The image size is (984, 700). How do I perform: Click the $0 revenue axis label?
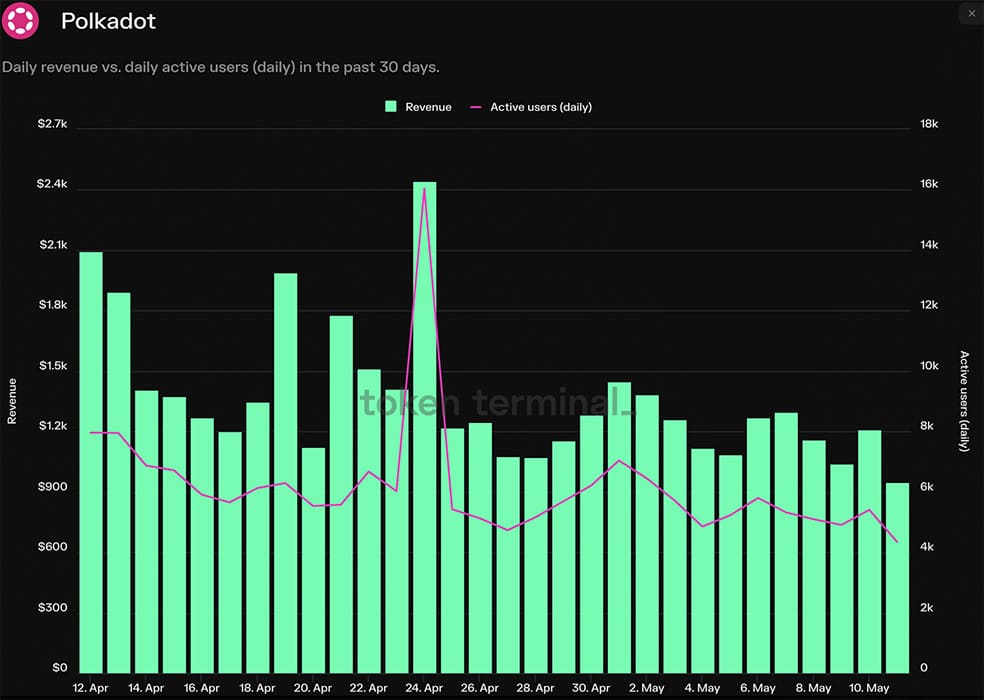coord(60,668)
